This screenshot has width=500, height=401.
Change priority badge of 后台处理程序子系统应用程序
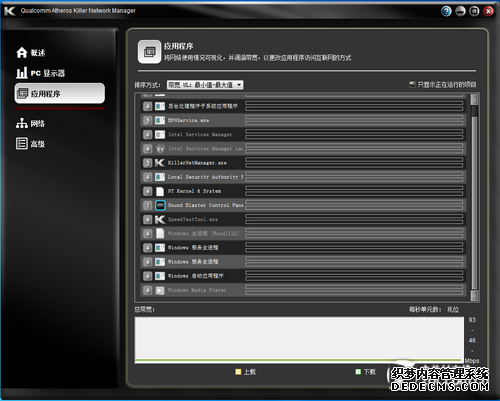click(147, 106)
